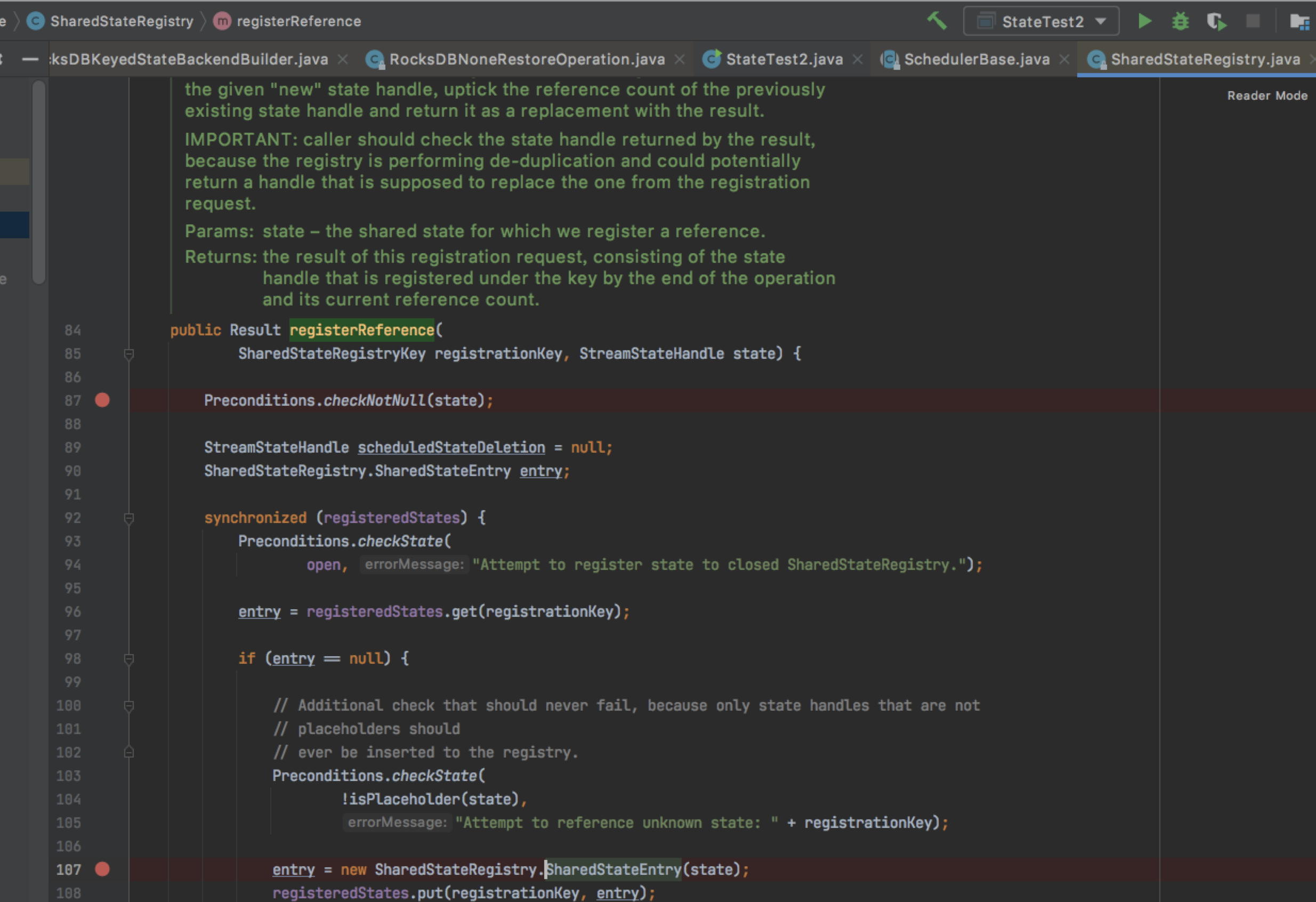Screen dimensions: 1316x902
Task: Open StateTest2 run configuration dropdown
Action: point(1041,21)
